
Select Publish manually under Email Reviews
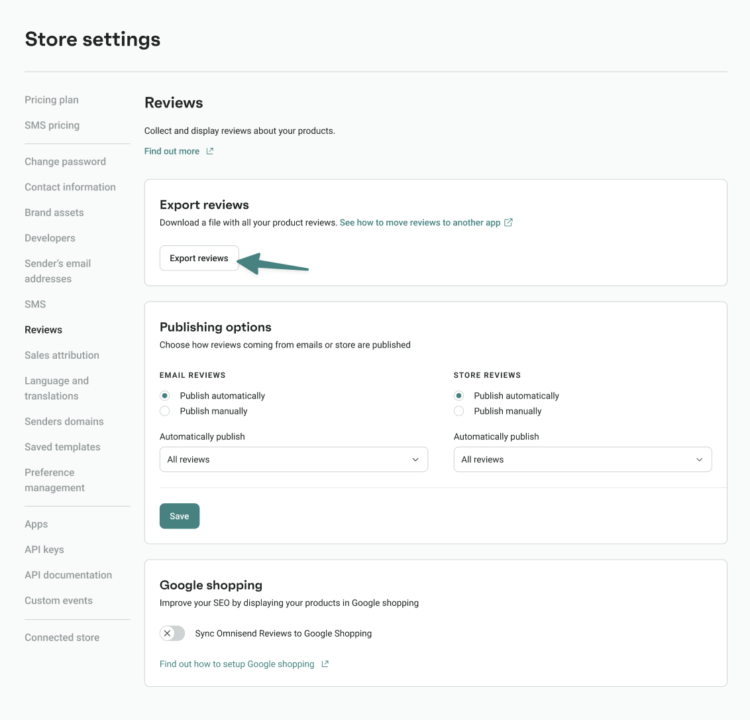click(165, 411)
